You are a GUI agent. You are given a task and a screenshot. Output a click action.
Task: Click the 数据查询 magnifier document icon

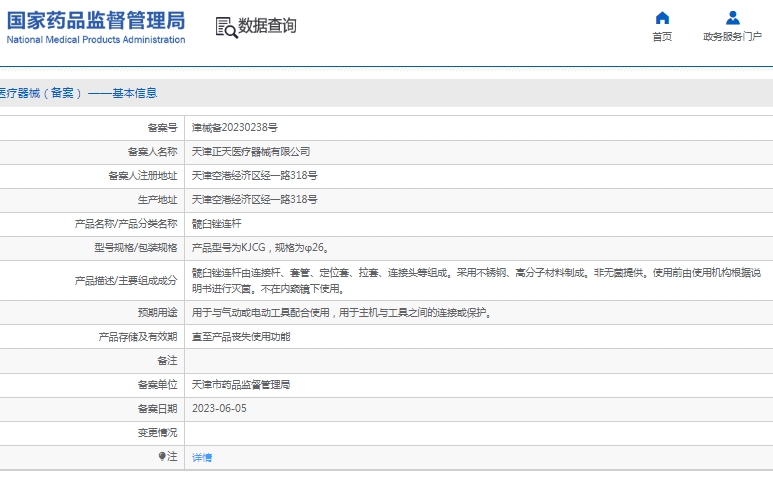pos(226,28)
